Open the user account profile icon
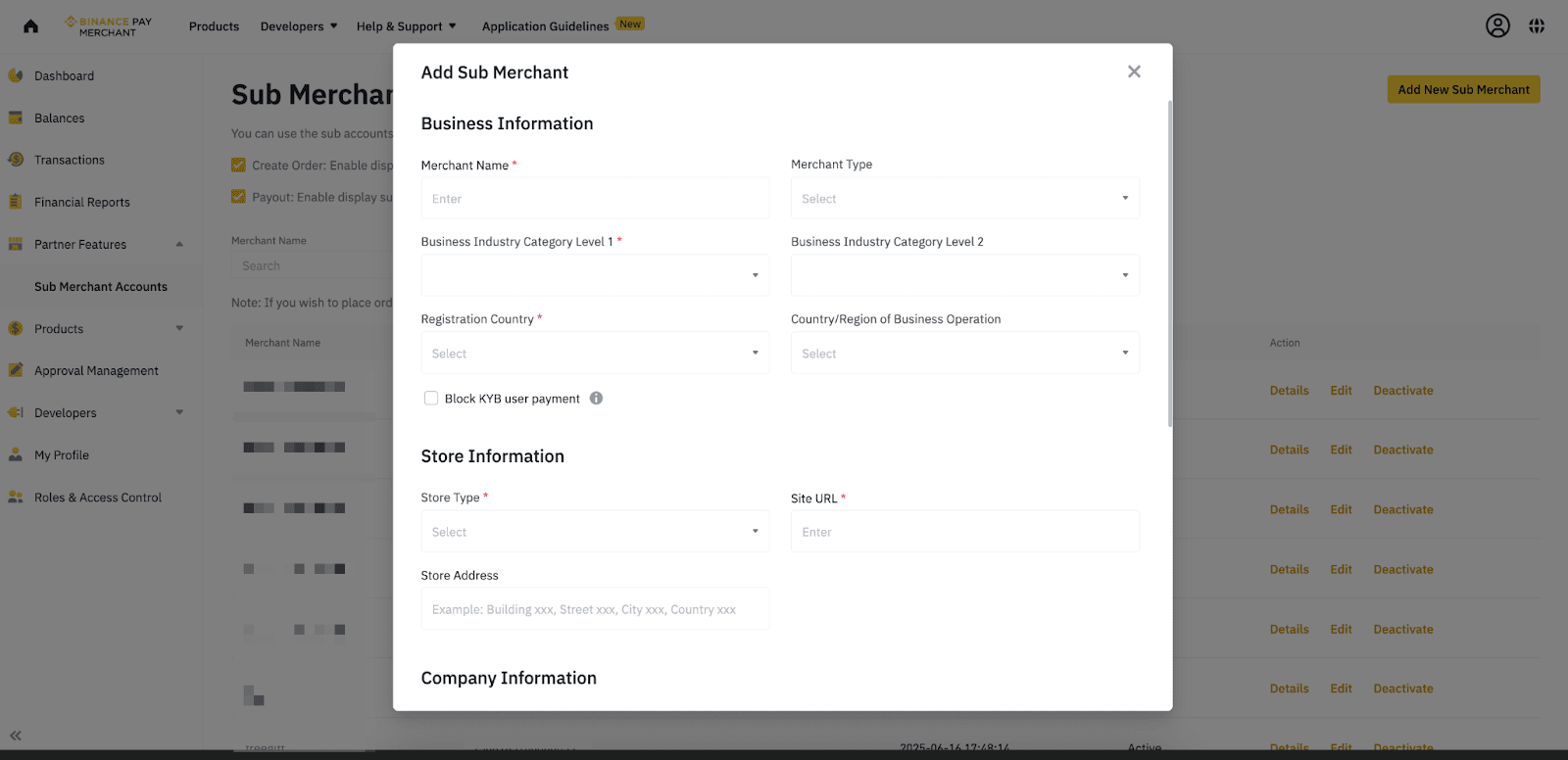The width and height of the screenshot is (1568, 760). 1497,26
